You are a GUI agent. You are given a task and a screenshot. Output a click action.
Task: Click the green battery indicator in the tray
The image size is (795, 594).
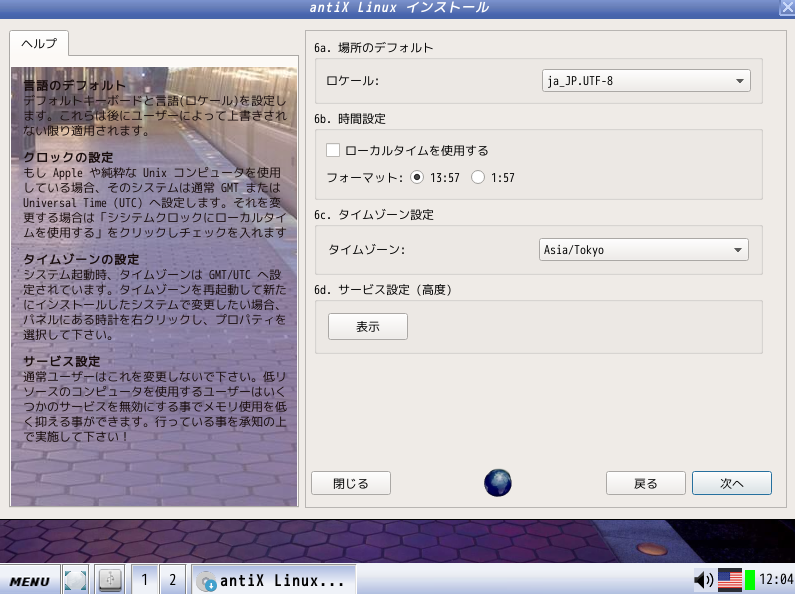click(749, 580)
